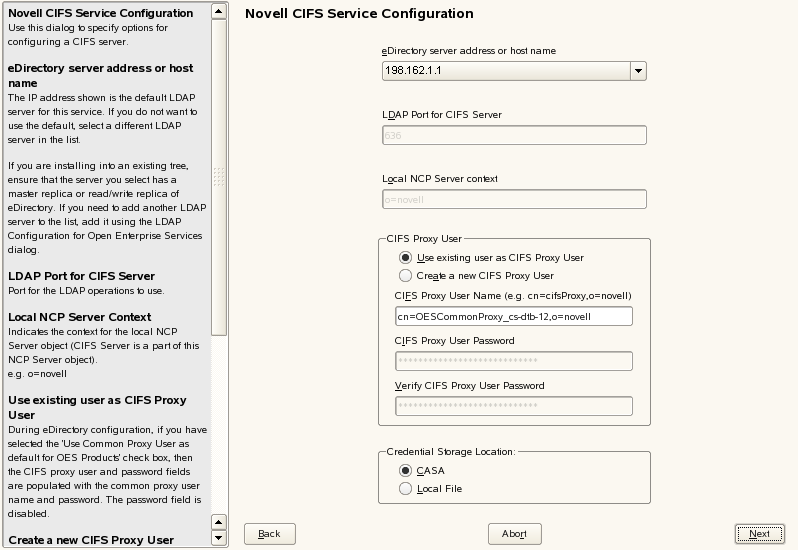Click the 'Use existing user as CIFS Proxy User' help heading

[97, 408]
